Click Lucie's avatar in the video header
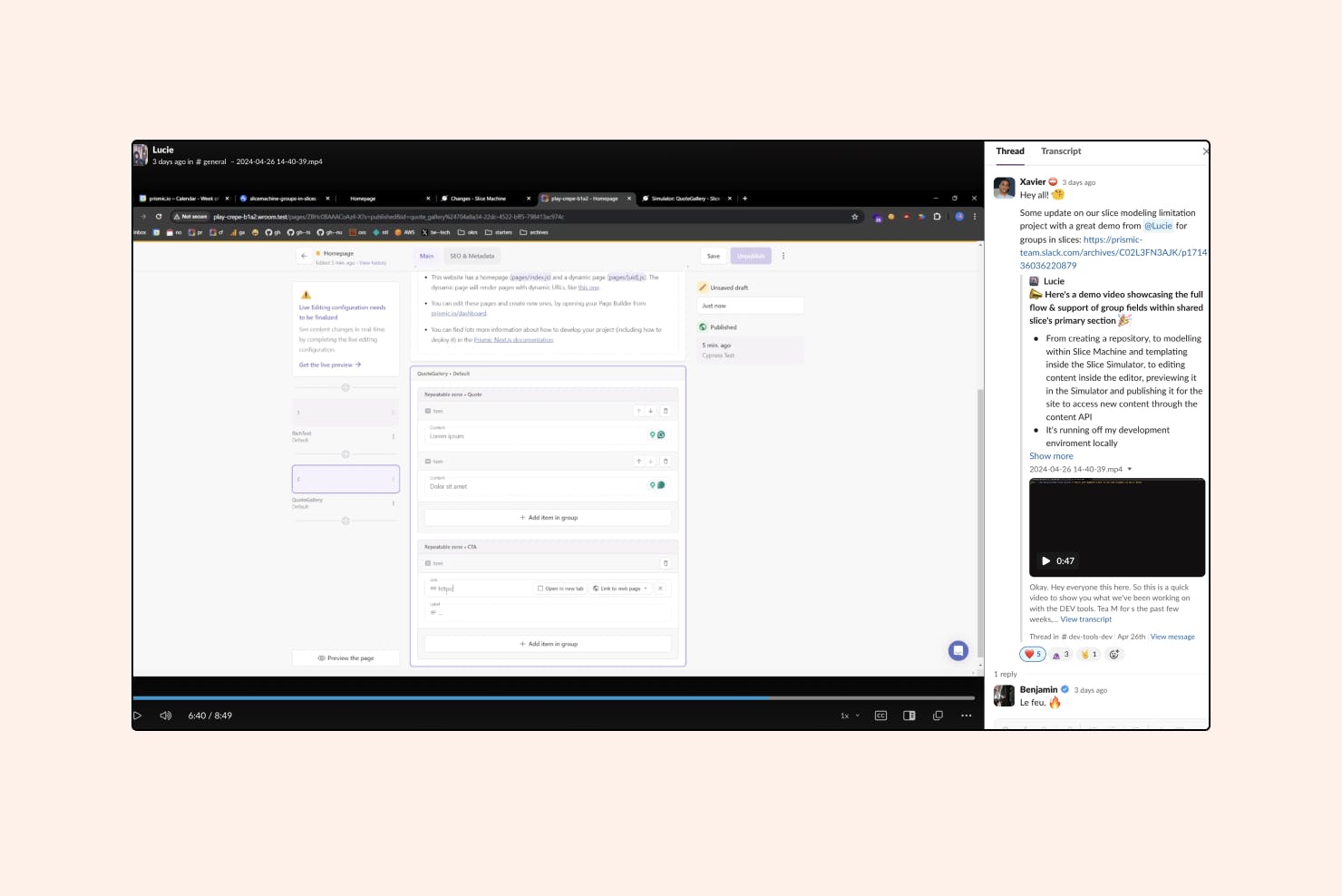1342x896 pixels. (x=141, y=155)
